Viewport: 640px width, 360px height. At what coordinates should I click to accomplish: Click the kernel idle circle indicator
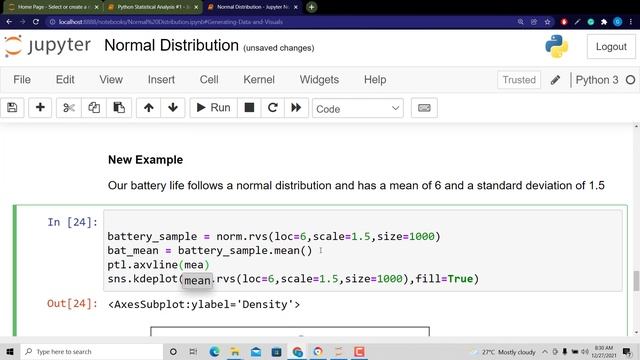[630, 80]
